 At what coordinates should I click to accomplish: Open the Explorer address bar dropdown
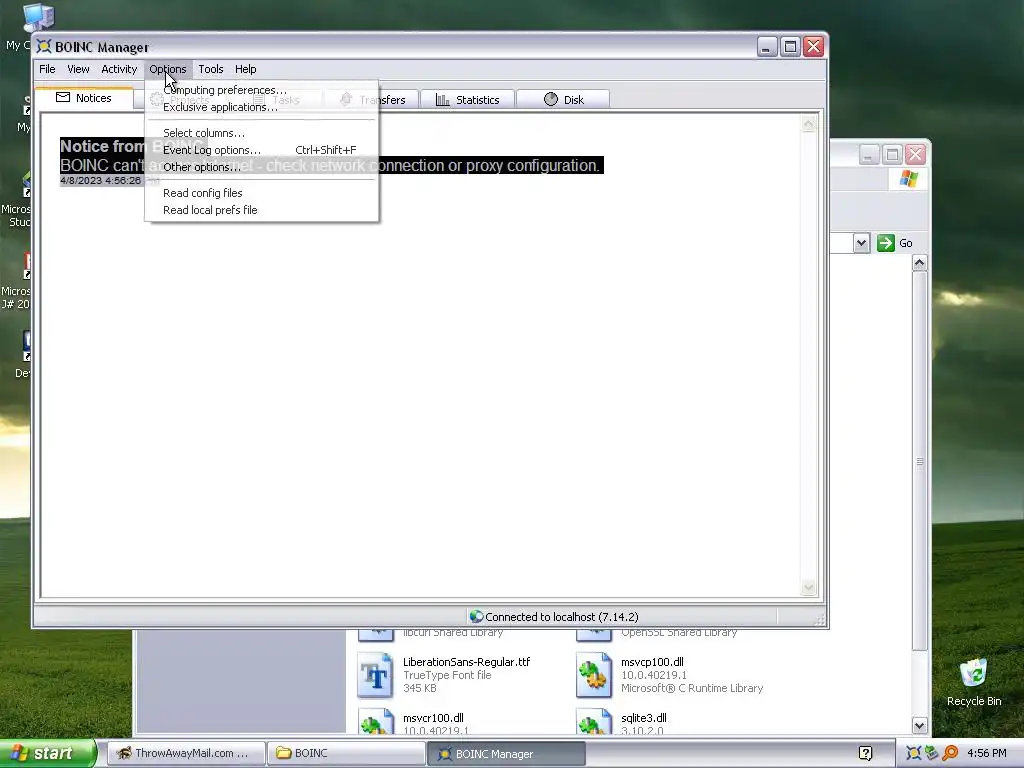coord(861,243)
